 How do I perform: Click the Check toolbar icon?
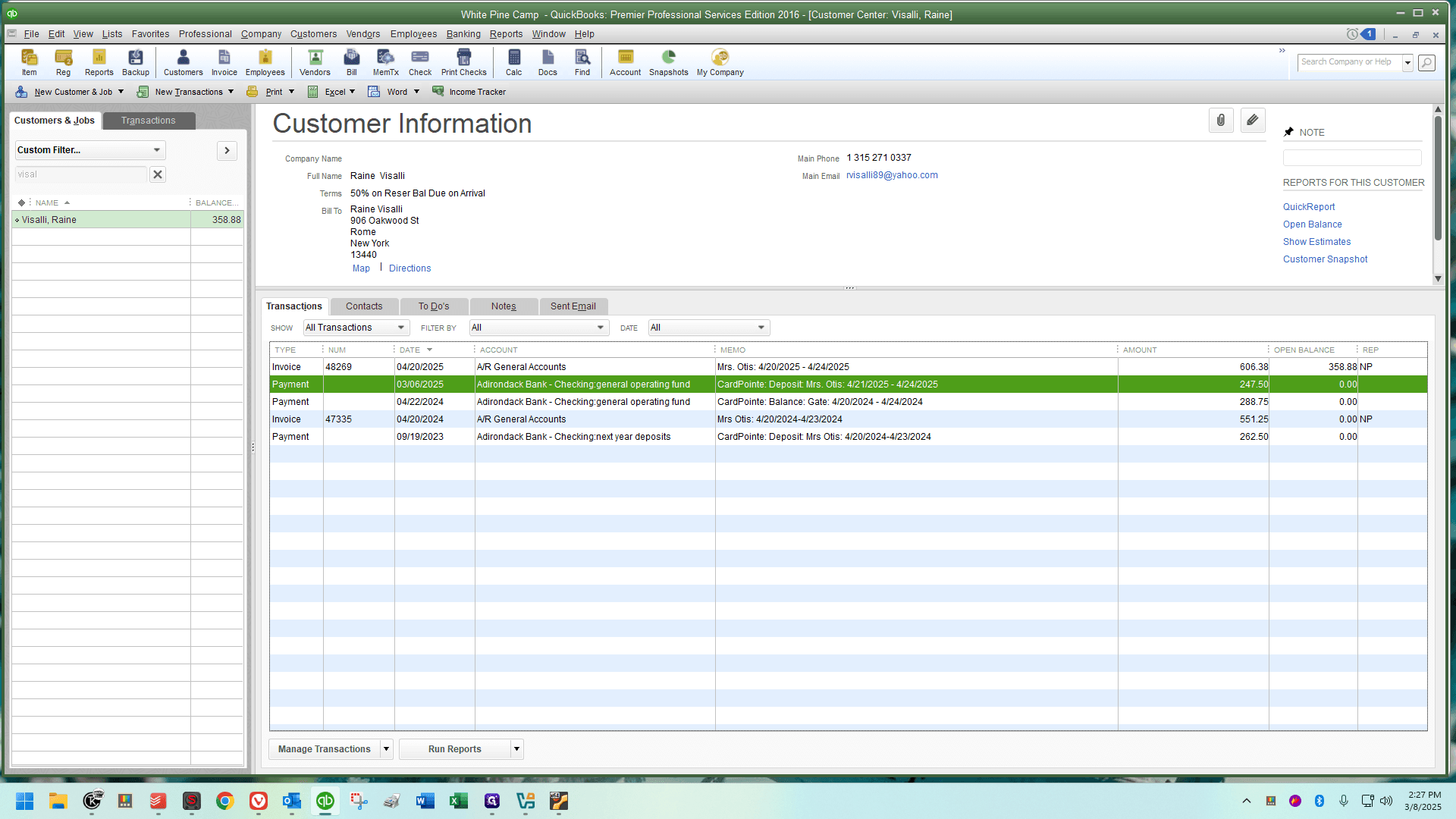(x=420, y=62)
